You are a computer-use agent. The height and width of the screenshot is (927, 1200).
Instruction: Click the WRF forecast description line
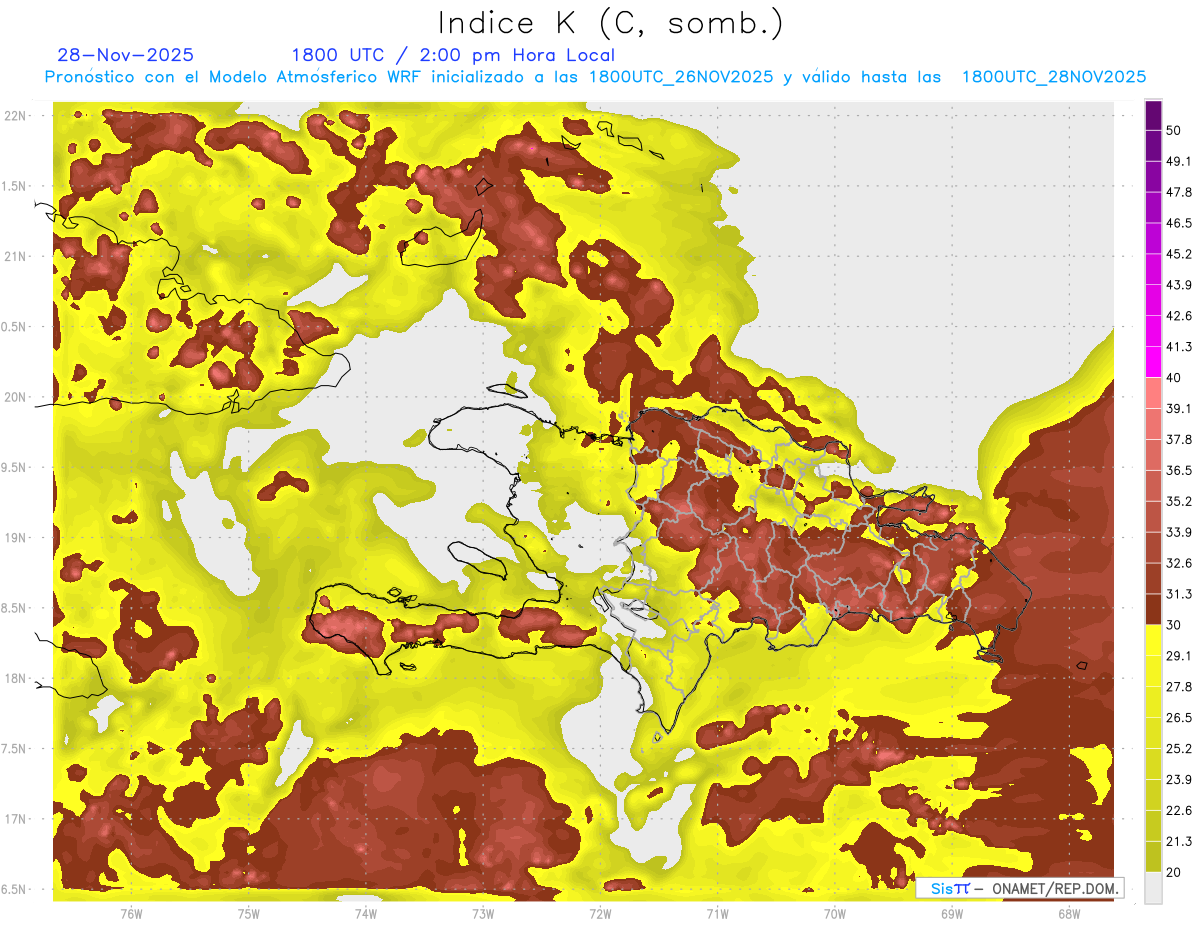click(595, 77)
